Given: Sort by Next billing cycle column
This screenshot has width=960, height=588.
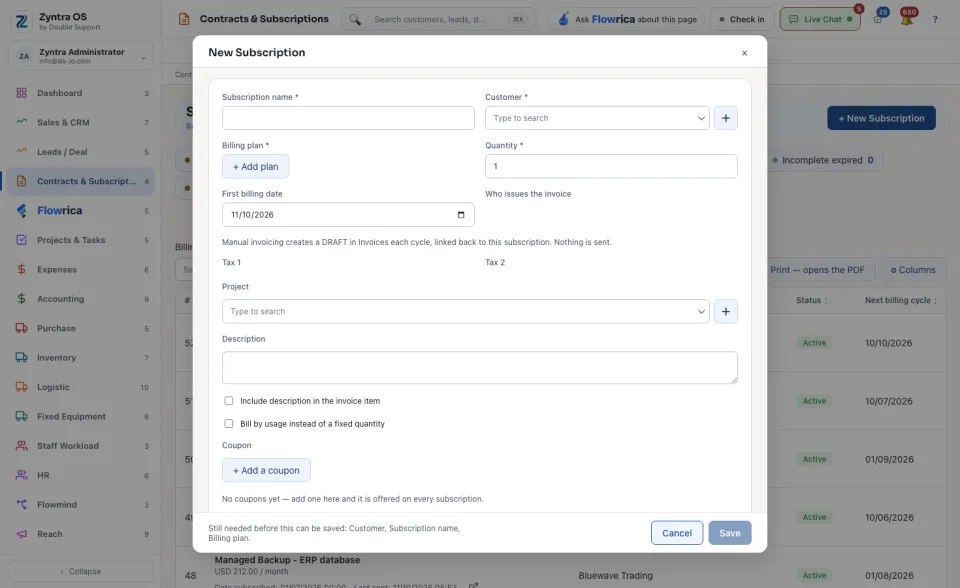Looking at the screenshot, I should pos(901,300).
